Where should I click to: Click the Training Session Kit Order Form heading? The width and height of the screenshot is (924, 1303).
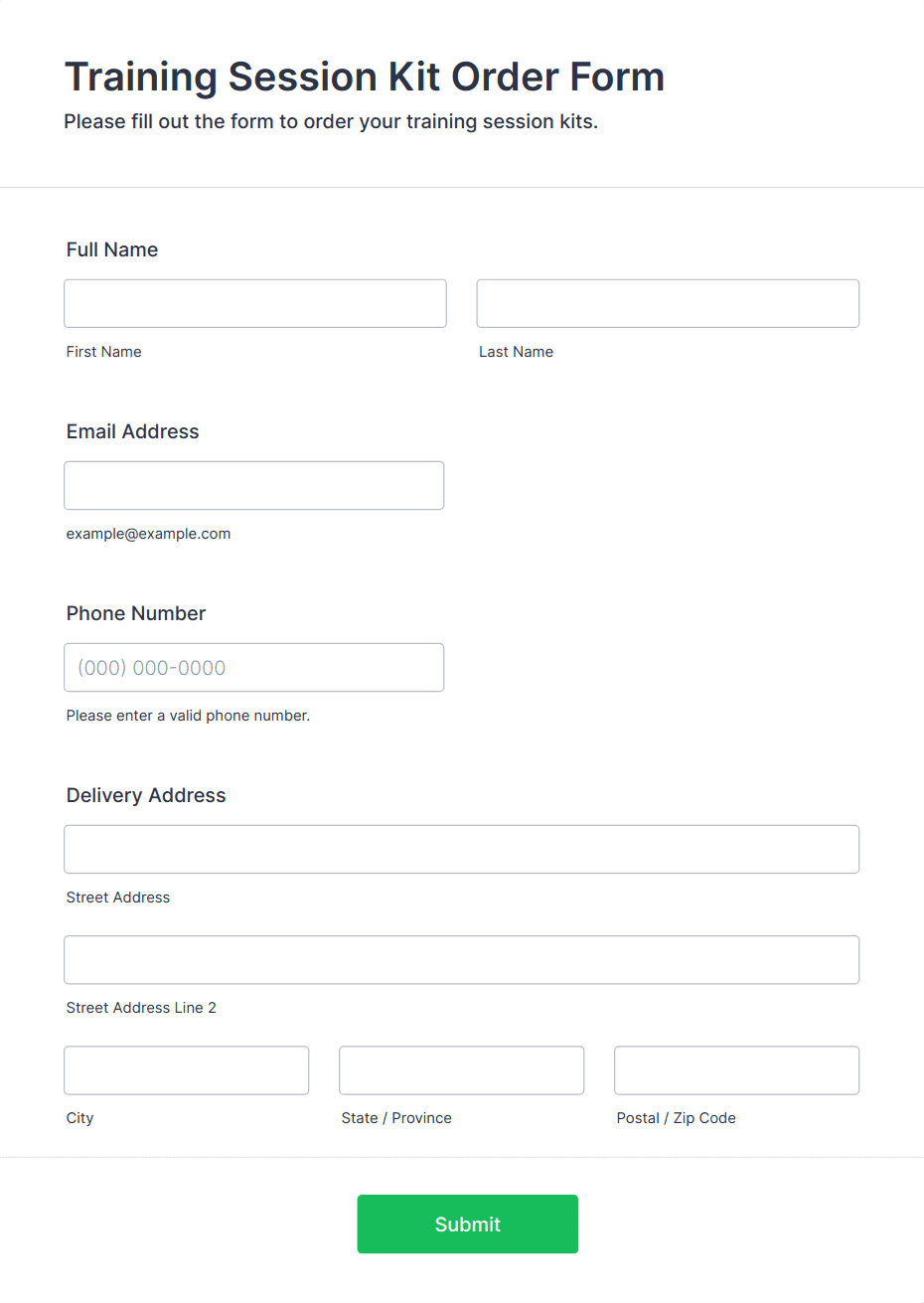(365, 77)
